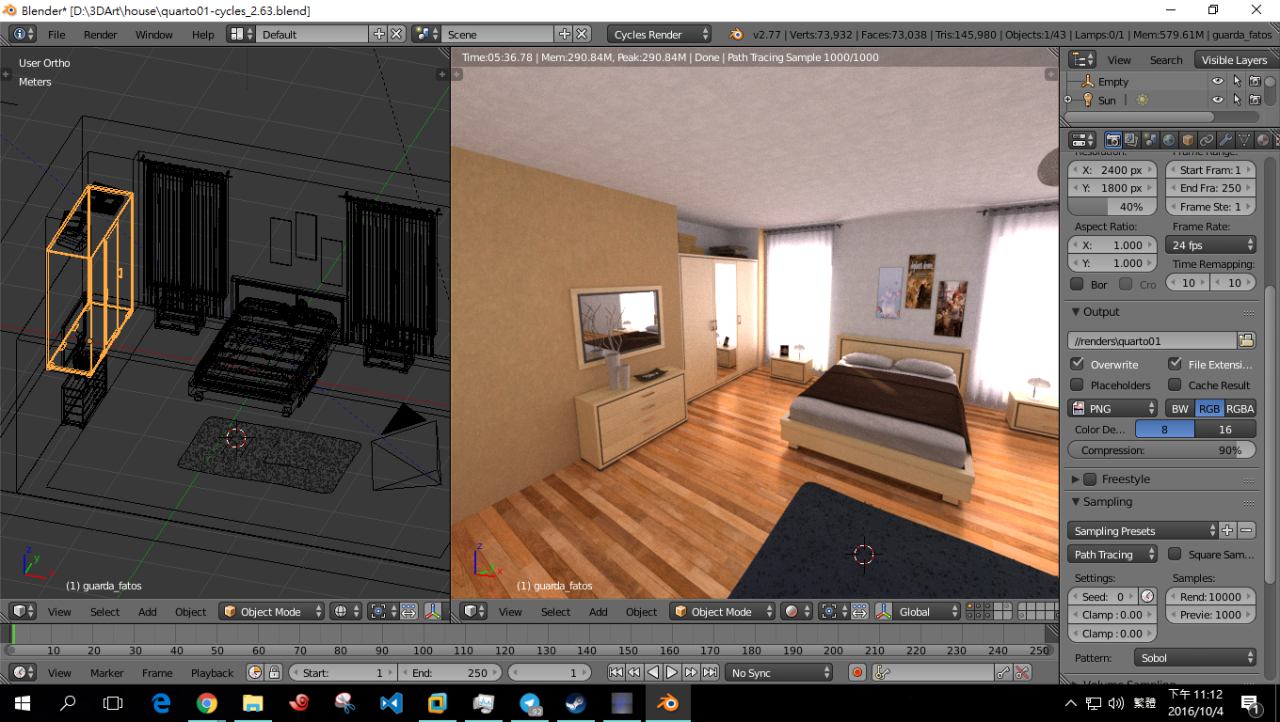
Task: Set color depth to 16
Action: [1225, 429]
